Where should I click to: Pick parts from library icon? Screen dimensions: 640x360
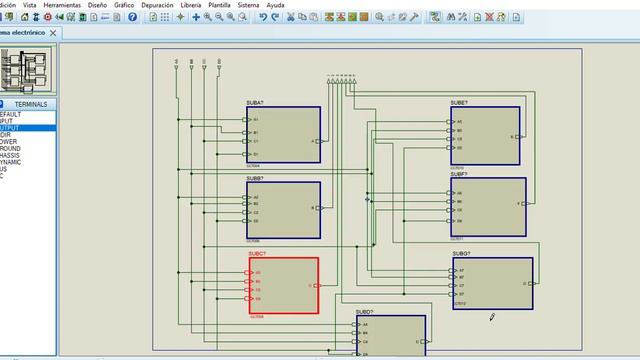click(x=379, y=17)
